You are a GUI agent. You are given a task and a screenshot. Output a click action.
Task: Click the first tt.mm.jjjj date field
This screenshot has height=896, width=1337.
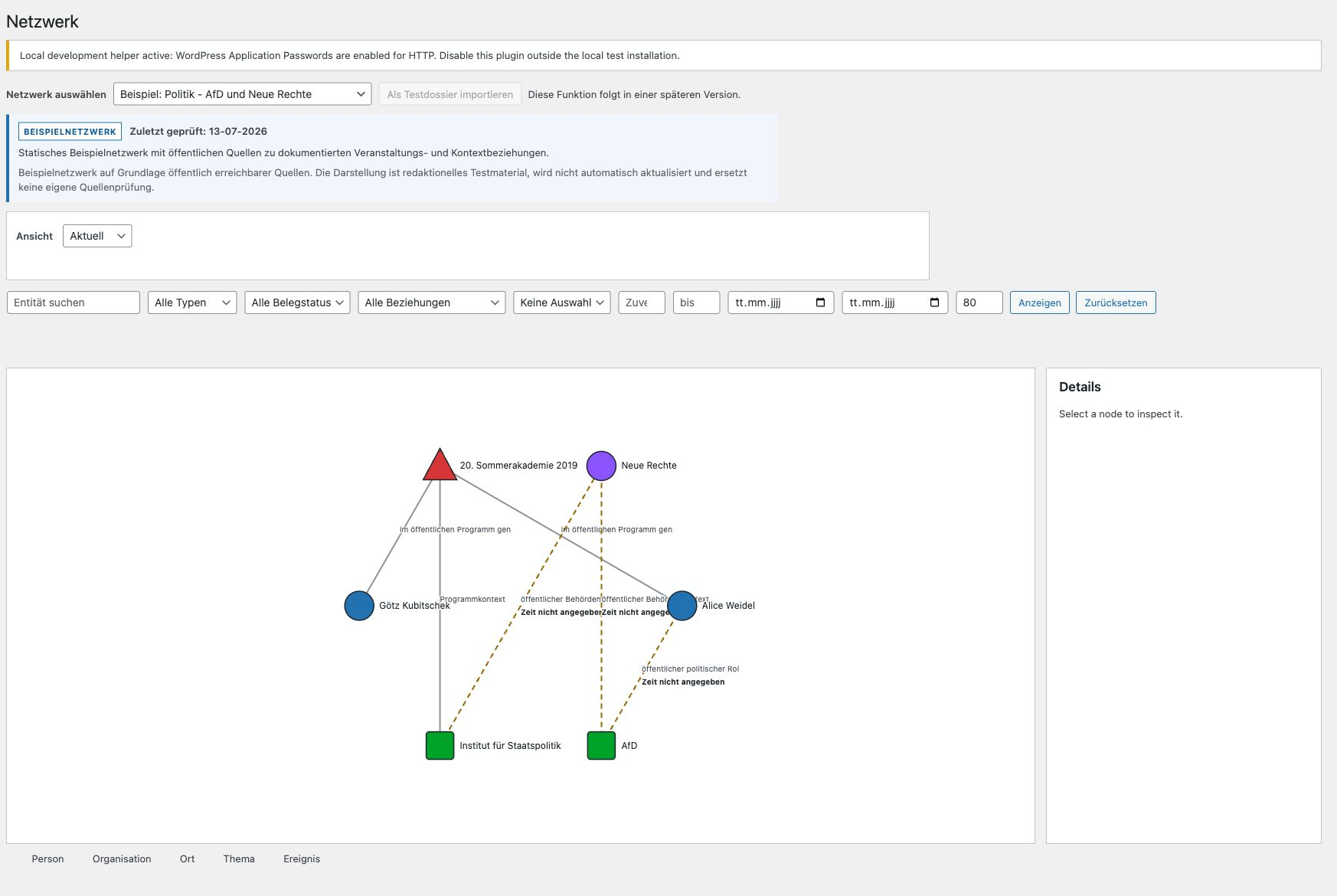tap(780, 302)
